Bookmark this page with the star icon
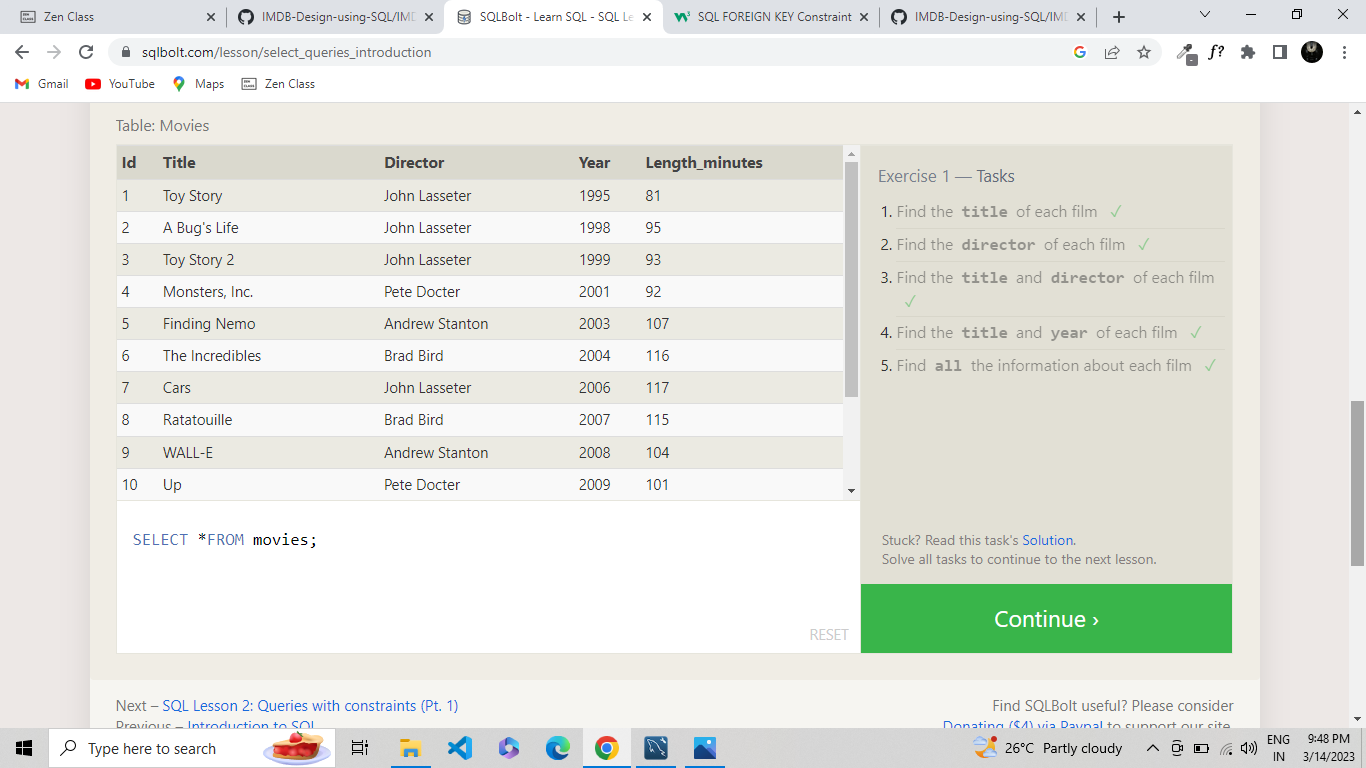This screenshot has height=768, width=1366. pyautogui.click(x=1144, y=52)
